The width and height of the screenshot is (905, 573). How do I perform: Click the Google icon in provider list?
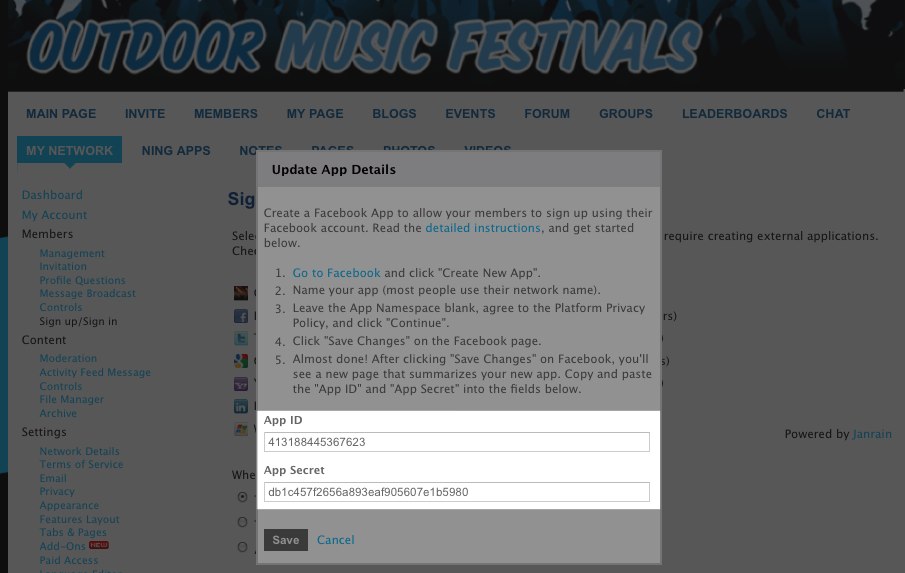click(241, 361)
